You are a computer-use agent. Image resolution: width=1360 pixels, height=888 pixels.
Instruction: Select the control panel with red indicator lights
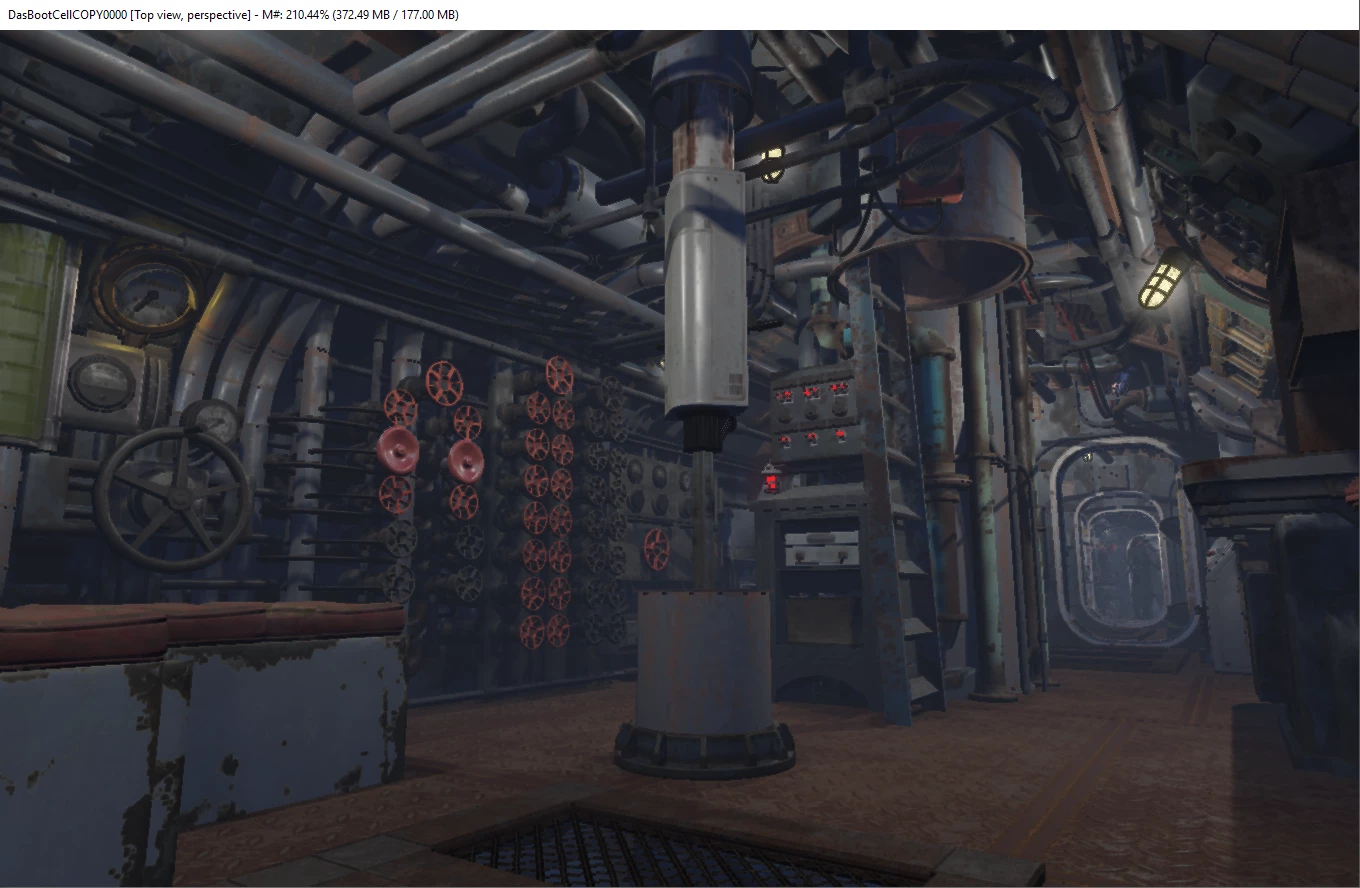[815, 413]
